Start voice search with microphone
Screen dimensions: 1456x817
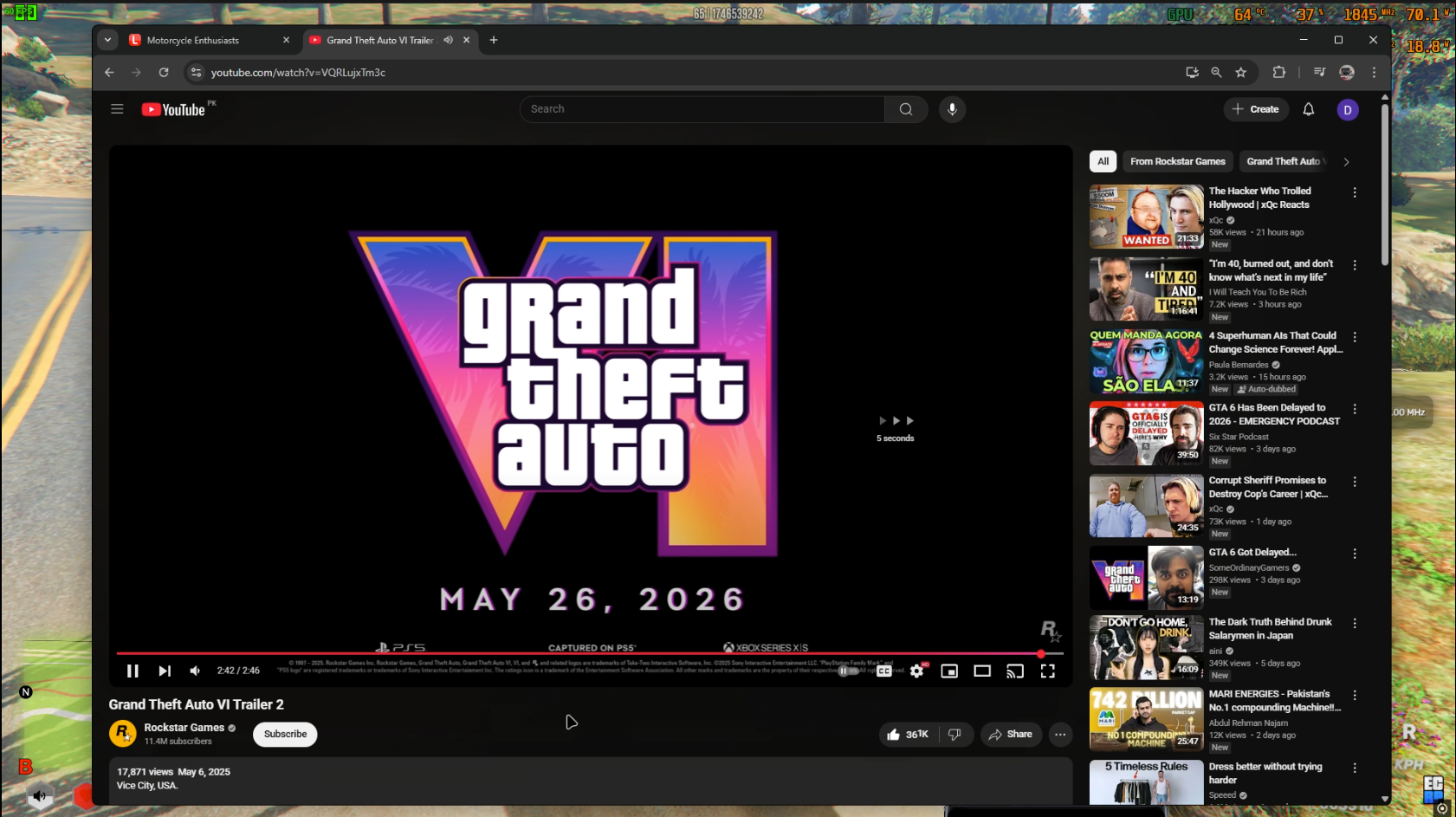click(952, 109)
